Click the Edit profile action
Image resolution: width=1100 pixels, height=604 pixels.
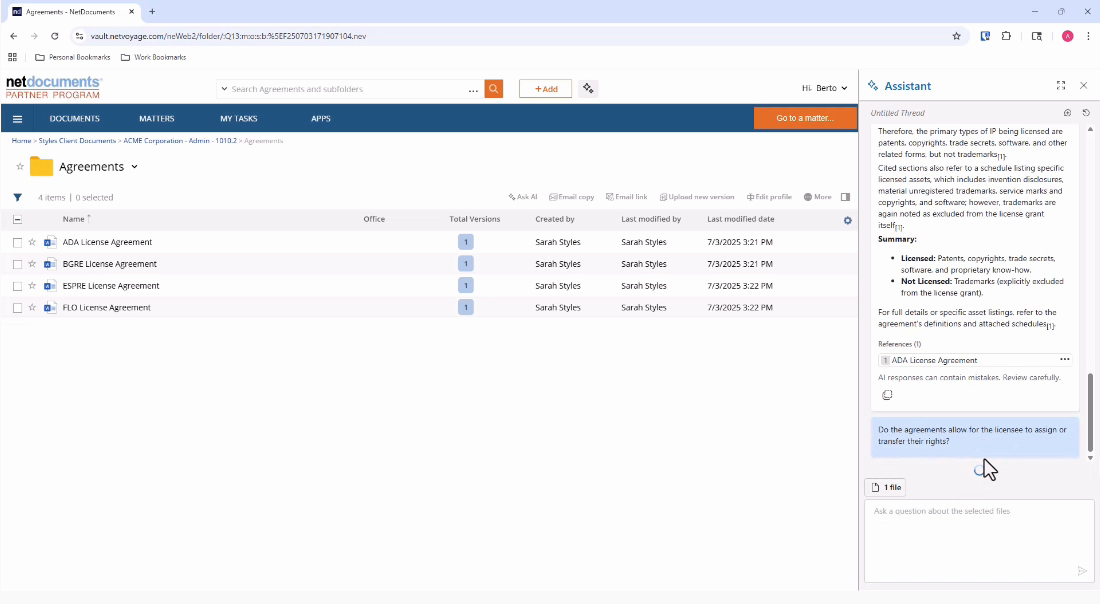click(x=769, y=197)
